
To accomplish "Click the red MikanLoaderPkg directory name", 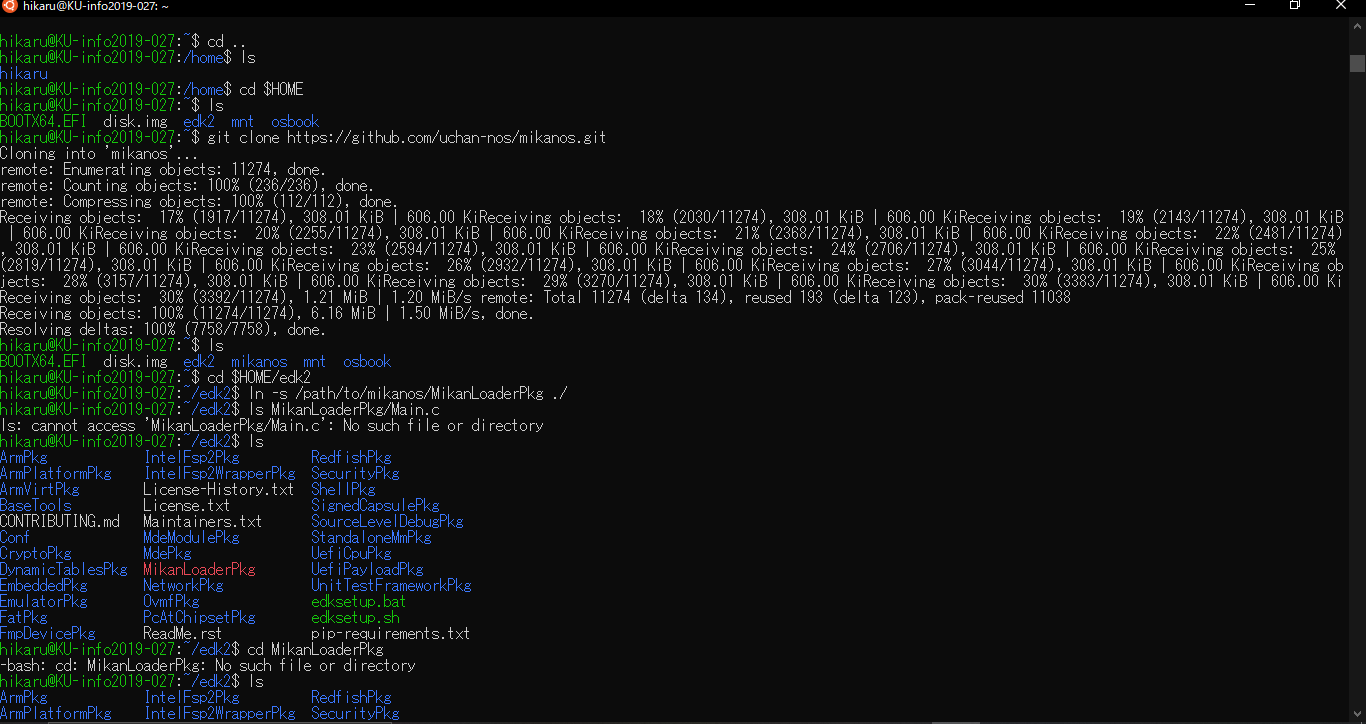I will 198,569.
